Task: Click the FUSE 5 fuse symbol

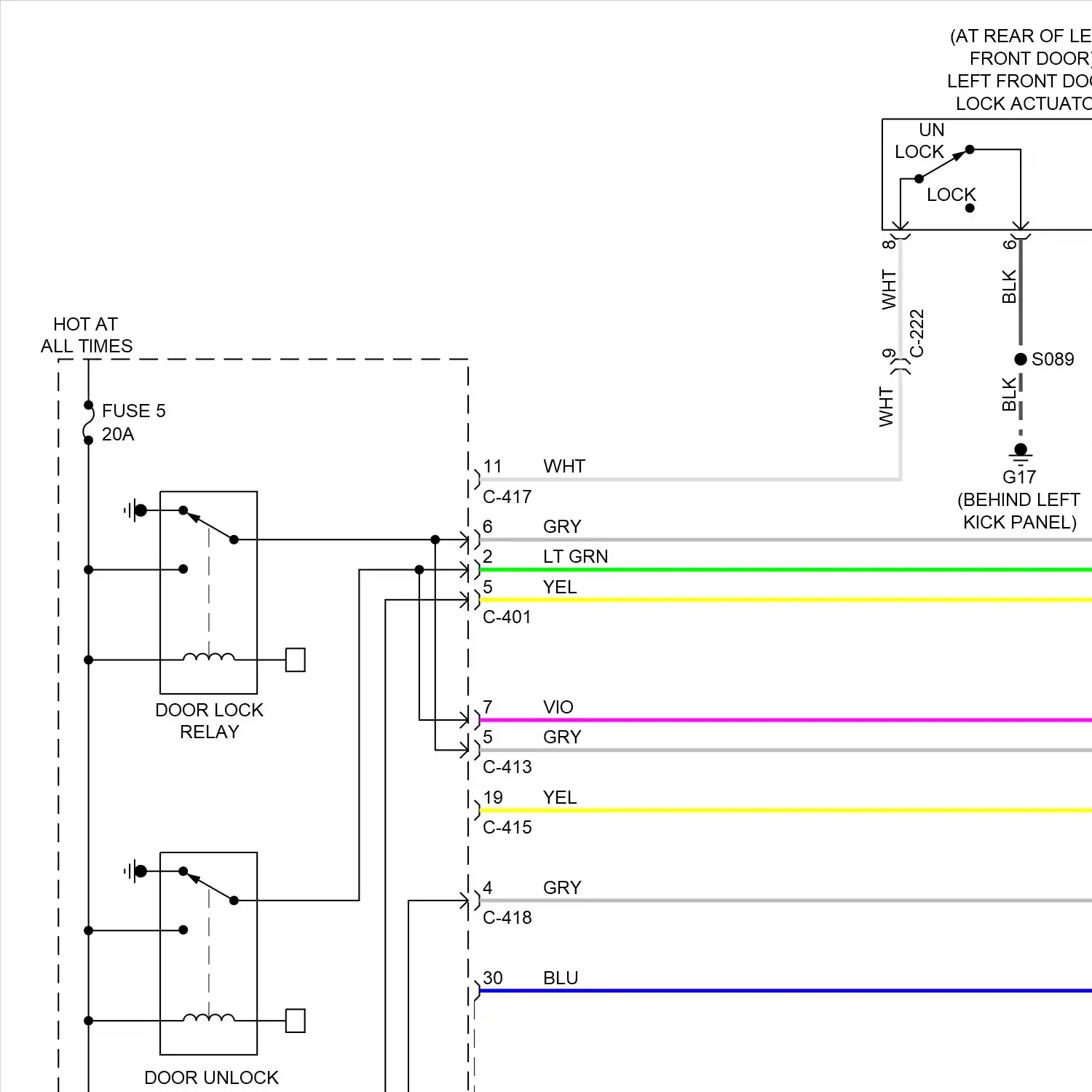Action: tap(88, 422)
